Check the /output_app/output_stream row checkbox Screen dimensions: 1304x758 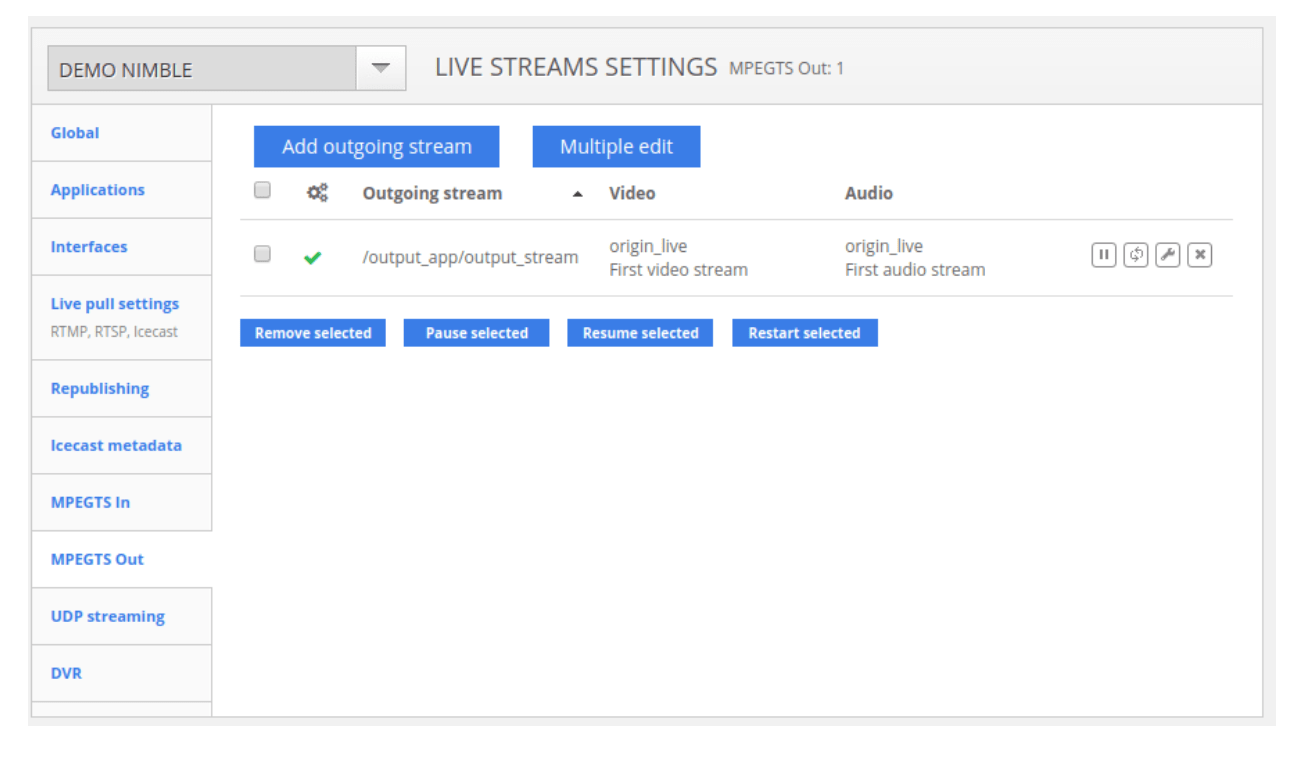point(262,255)
